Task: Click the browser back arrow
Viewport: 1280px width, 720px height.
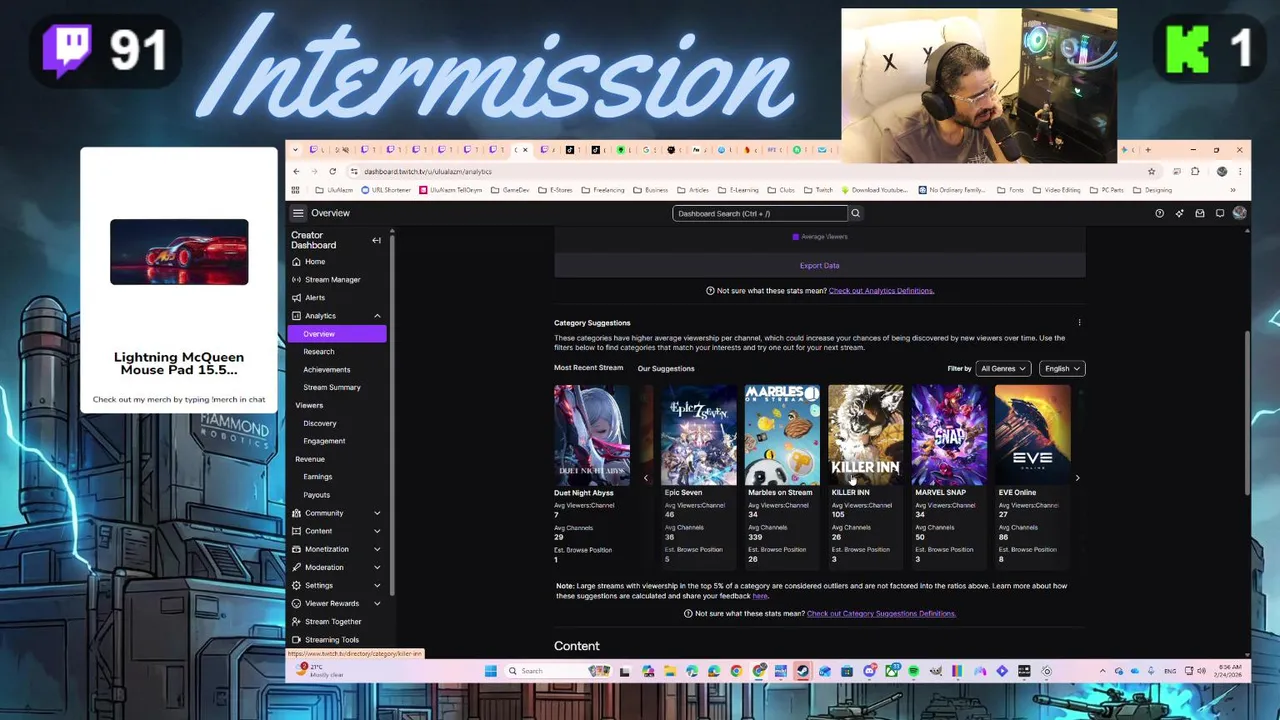Action: click(x=296, y=171)
